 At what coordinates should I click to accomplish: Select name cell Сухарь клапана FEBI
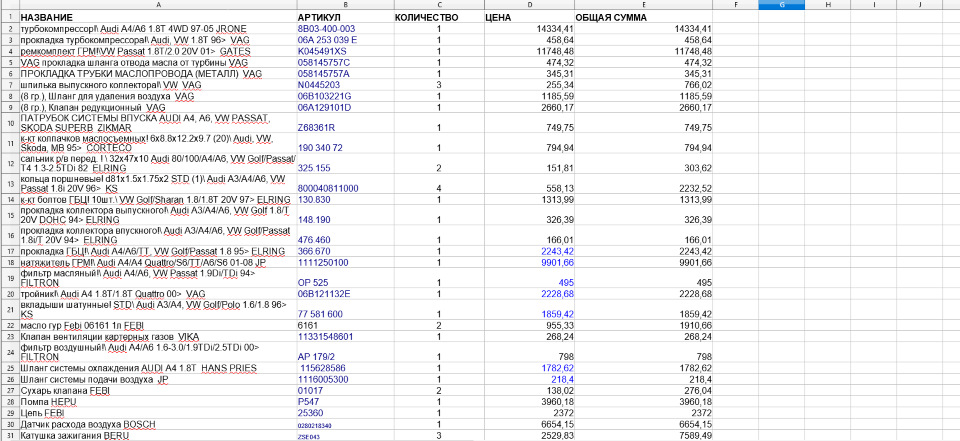click(158, 390)
